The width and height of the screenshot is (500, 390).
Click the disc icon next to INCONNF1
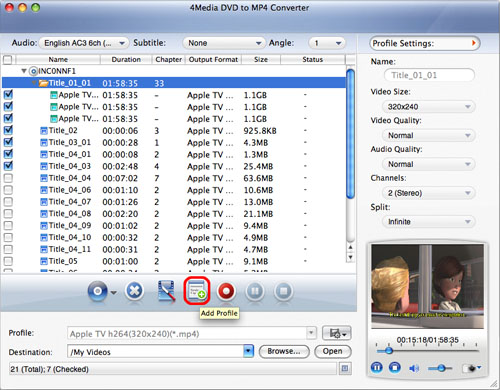pos(33,71)
